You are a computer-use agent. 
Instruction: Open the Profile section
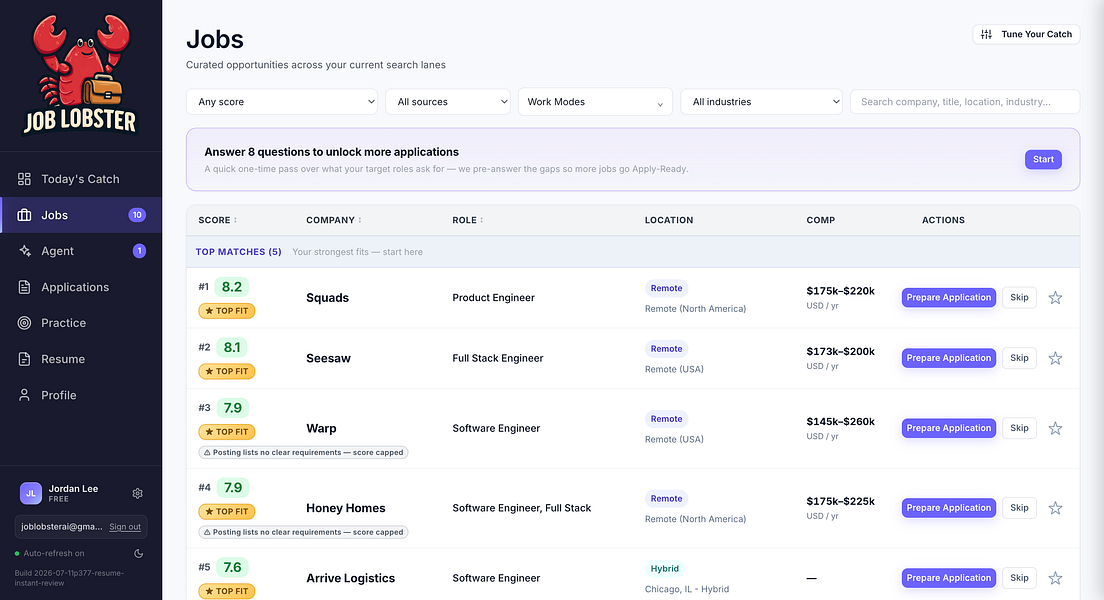[x=81, y=395]
